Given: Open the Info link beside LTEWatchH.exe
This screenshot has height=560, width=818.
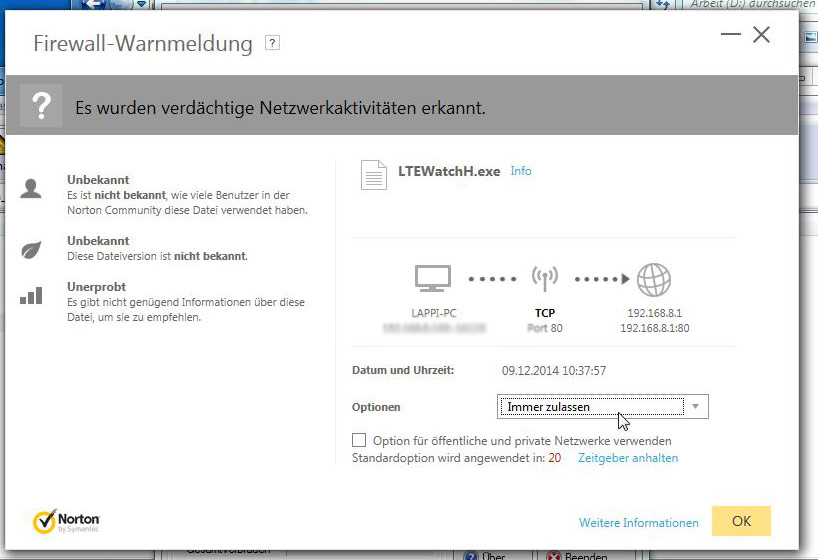Looking at the screenshot, I should click(x=521, y=171).
